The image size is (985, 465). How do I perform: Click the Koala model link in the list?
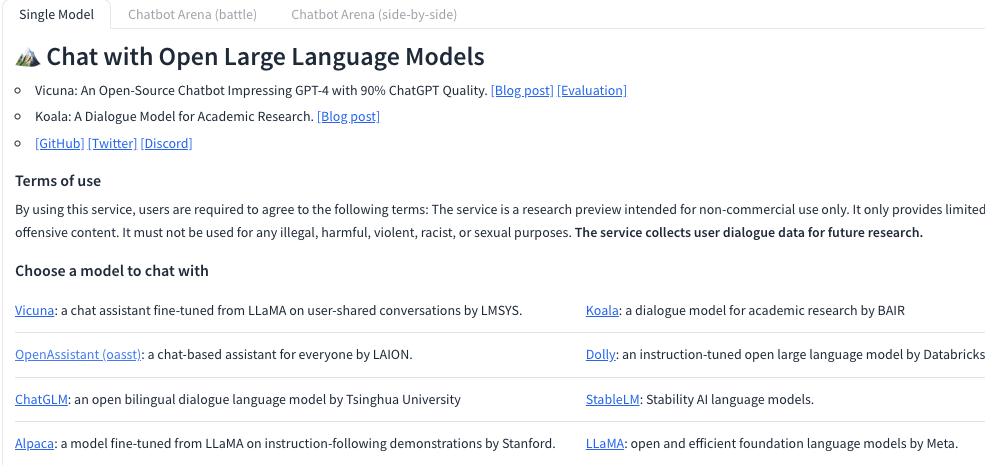pos(602,311)
